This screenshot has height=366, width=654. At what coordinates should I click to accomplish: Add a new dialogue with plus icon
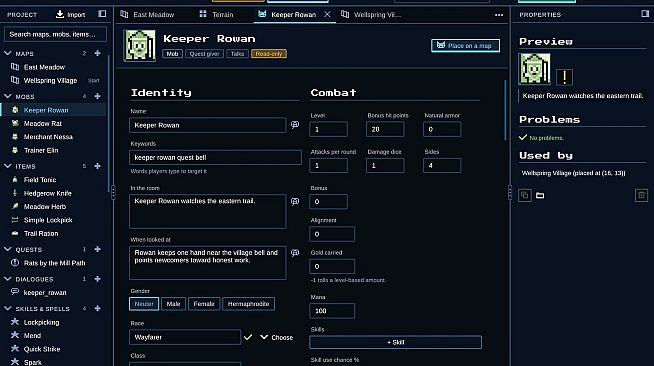point(98,279)
